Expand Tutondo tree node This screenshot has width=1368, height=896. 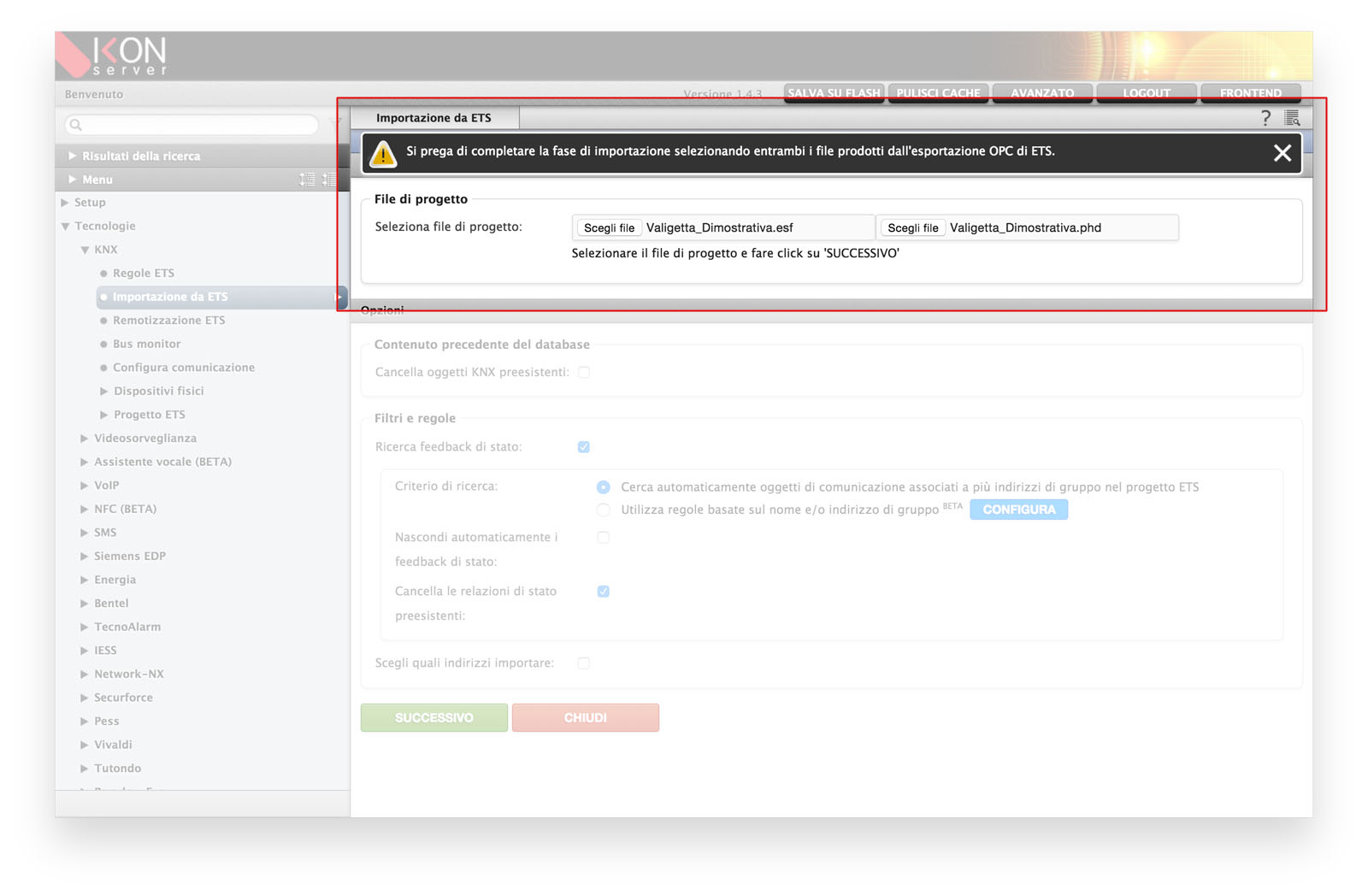pyautogui.click(x=85, y=769)
